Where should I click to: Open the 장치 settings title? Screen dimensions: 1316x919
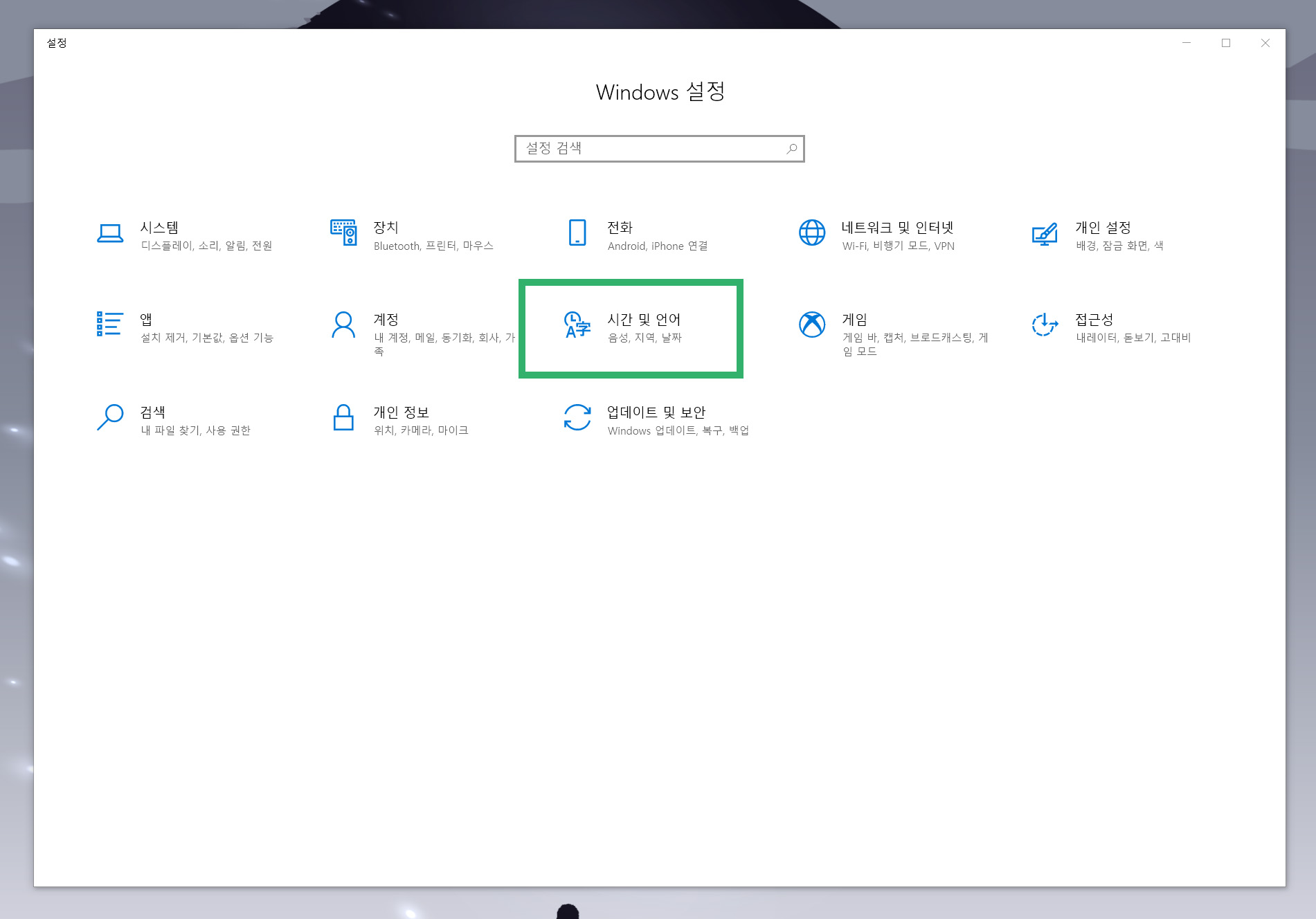pos(386,228)
